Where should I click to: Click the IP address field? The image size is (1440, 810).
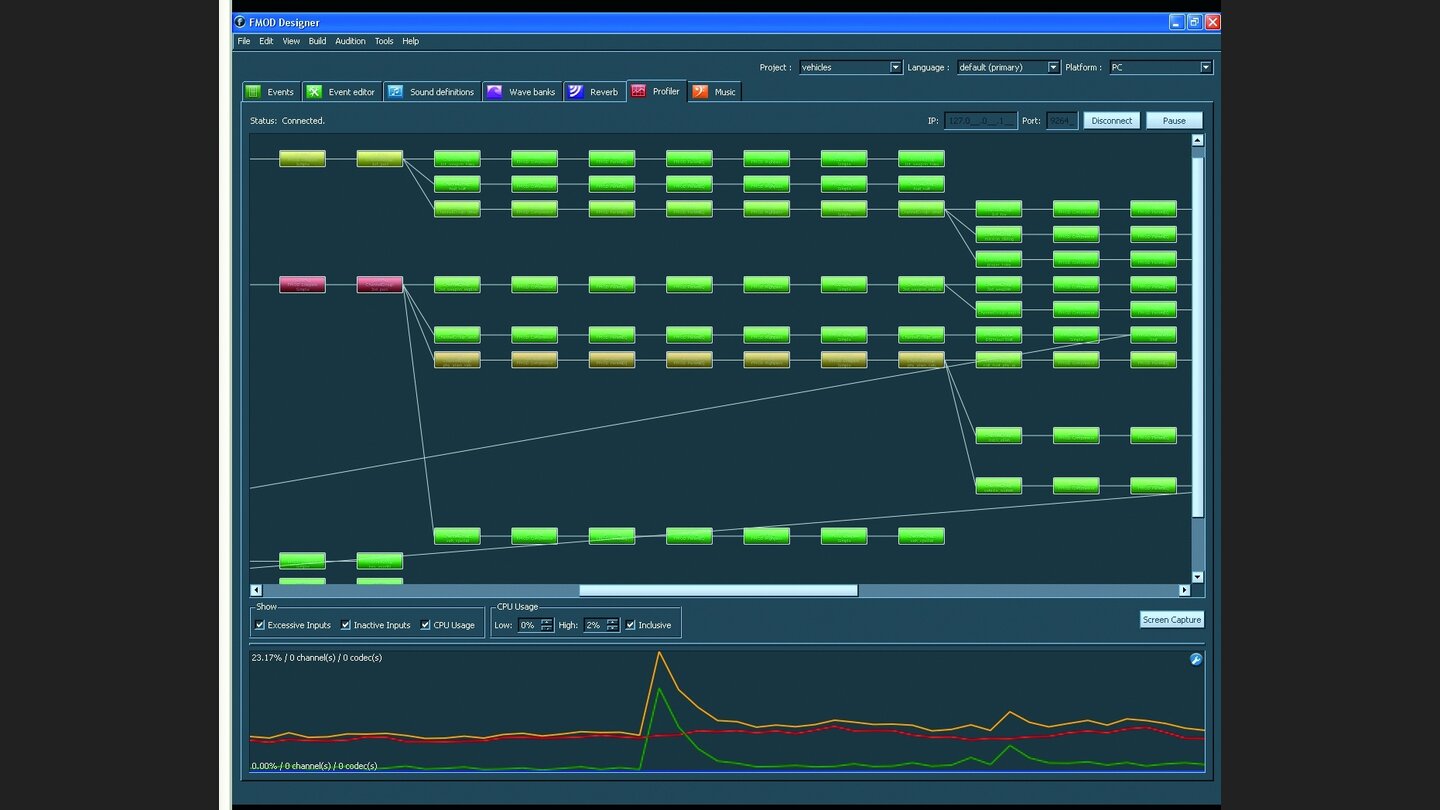coord(981,120)
